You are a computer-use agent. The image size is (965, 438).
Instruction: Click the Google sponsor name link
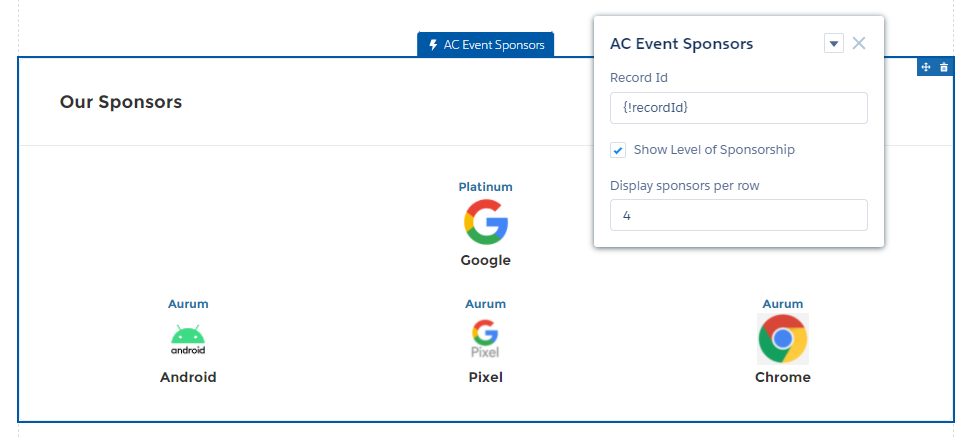[485, 260]
